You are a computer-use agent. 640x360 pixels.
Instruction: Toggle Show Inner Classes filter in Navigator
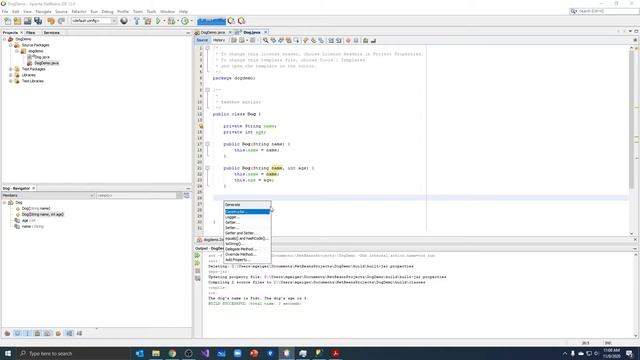(x=47, y=333)
